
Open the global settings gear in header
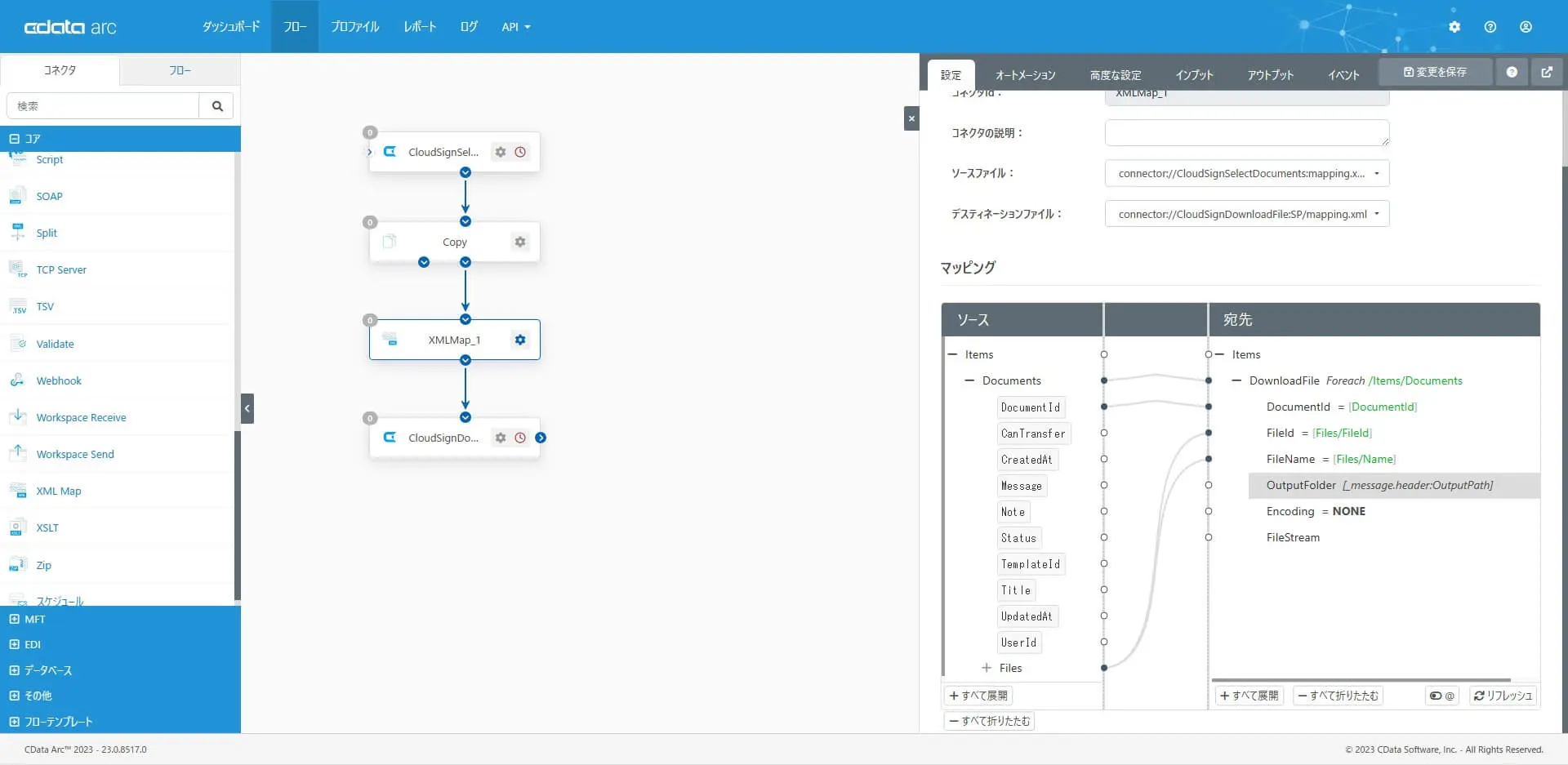[x=1454, y=27]
